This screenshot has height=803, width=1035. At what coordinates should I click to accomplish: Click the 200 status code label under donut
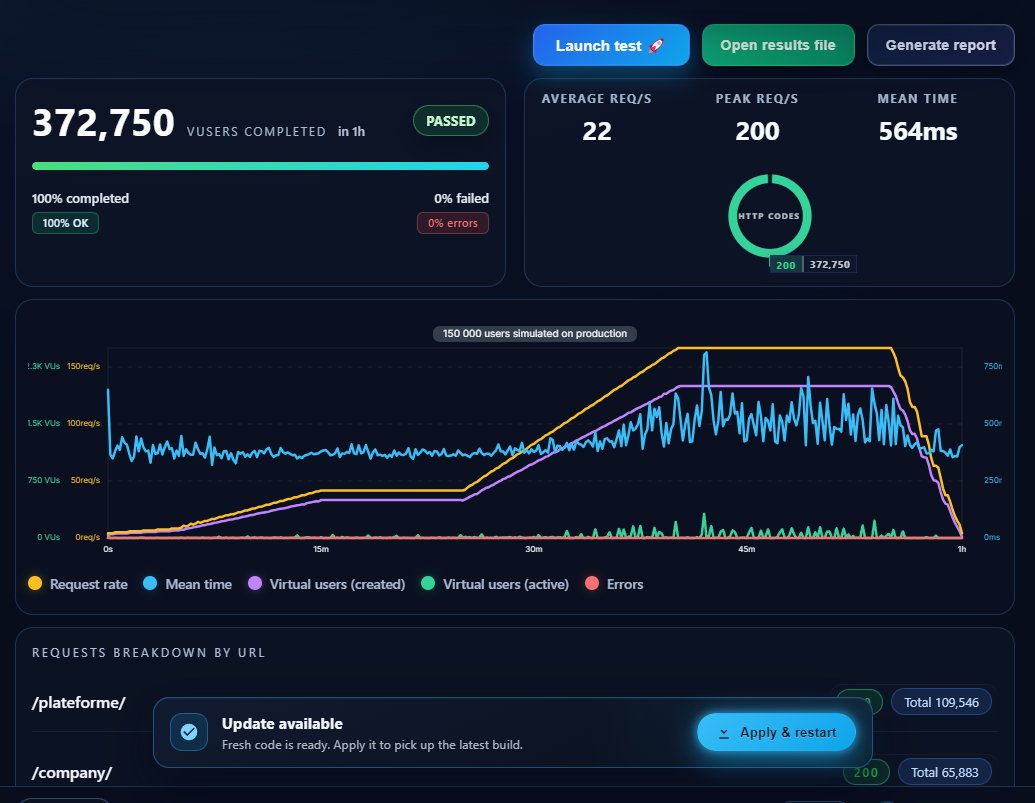tap(785, 265)
